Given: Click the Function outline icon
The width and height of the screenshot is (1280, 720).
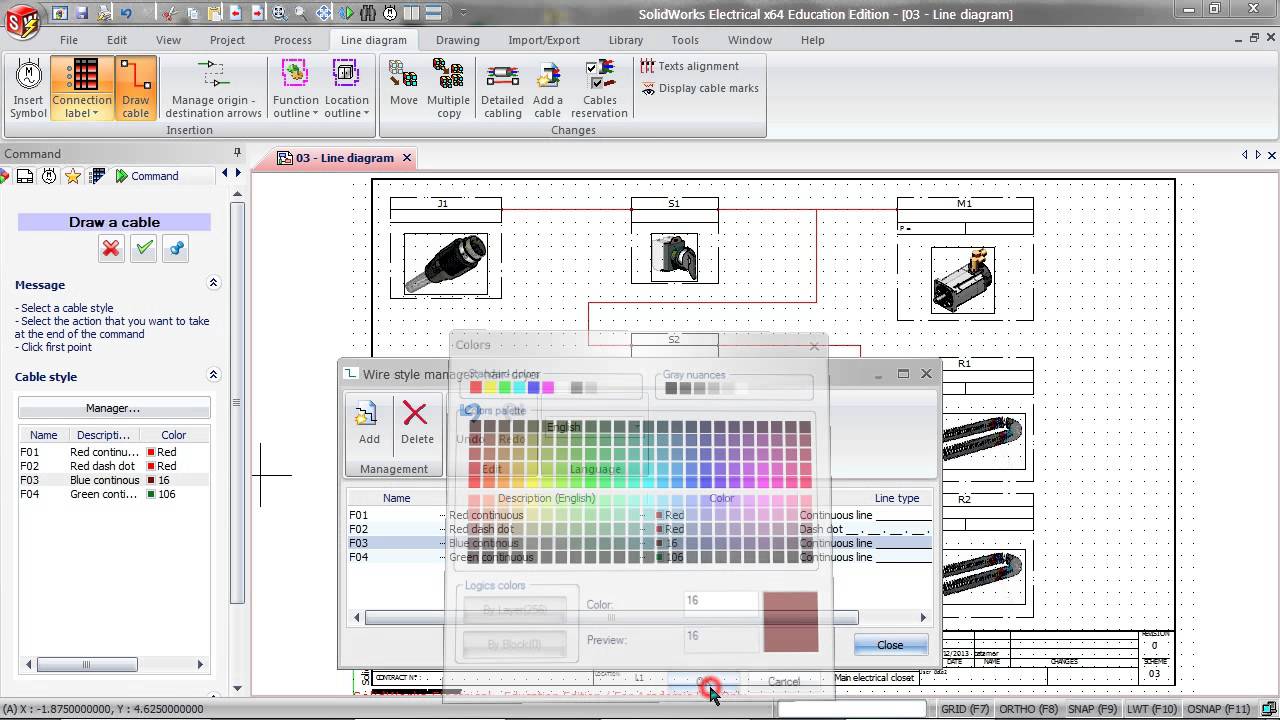Looking at the screenshot, I should (x=295, y=74).
